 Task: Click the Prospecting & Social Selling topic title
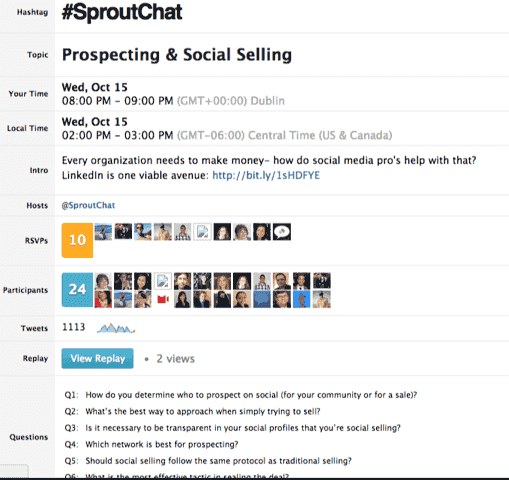point(177,55)
